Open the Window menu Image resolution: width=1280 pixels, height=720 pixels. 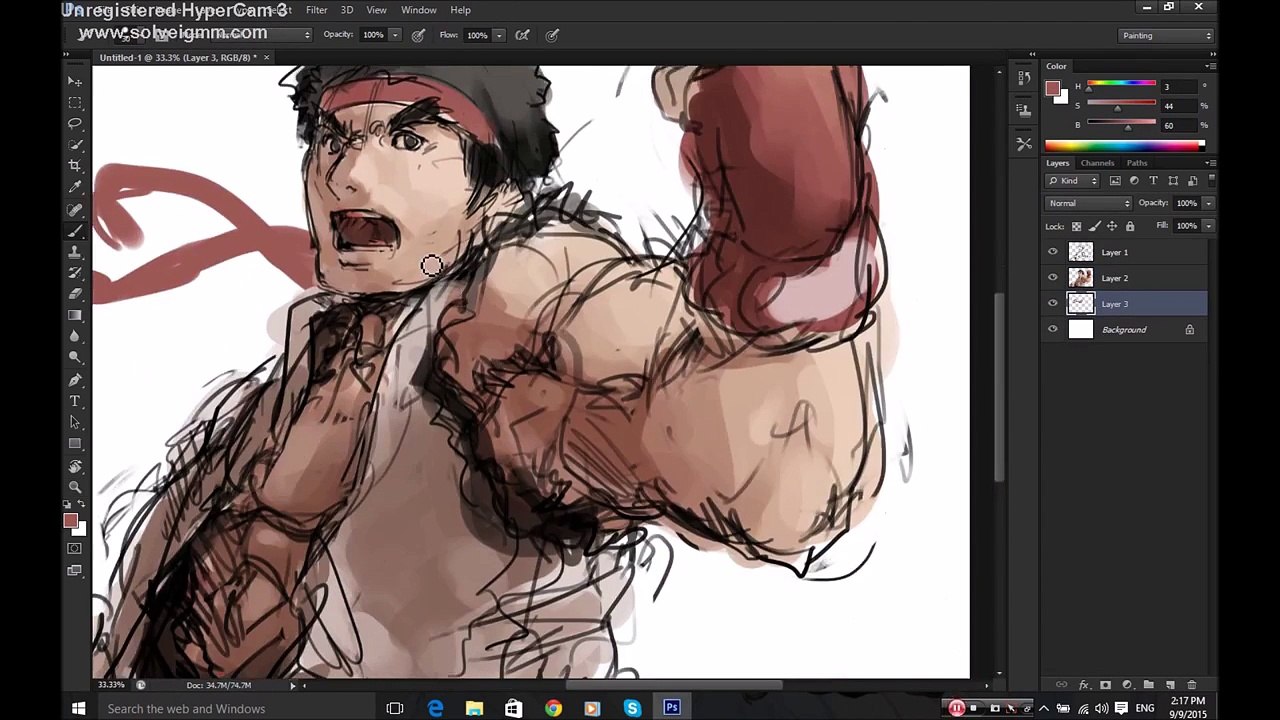(x=418, y=10)
